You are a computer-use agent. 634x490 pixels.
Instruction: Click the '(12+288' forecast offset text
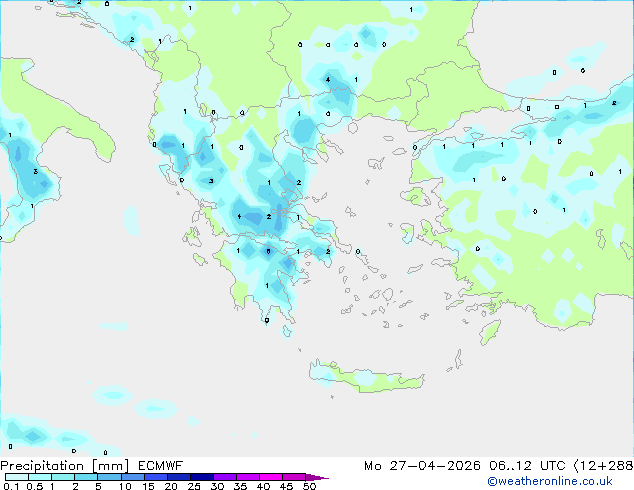click(603, 466)
